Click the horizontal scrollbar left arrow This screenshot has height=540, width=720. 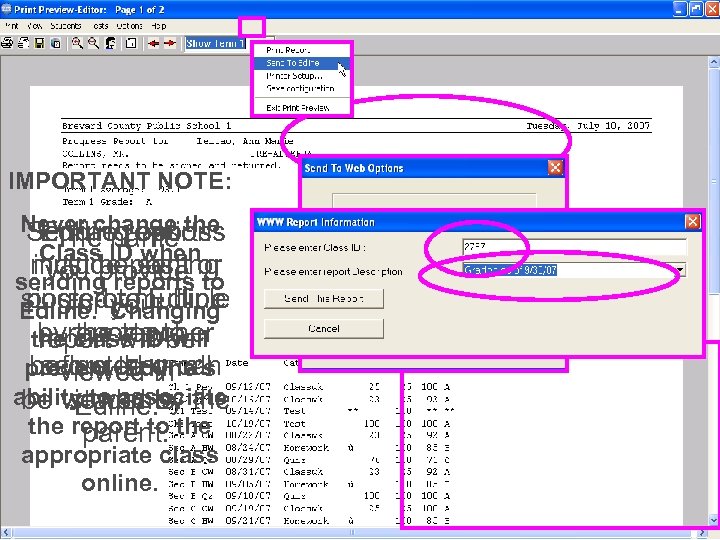pyautogui.click(x=6, y=533)
